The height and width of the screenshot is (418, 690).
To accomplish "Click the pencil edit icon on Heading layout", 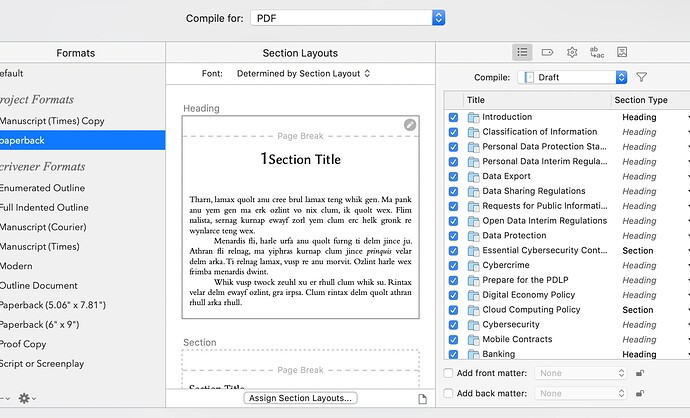I will coord(410,125).
